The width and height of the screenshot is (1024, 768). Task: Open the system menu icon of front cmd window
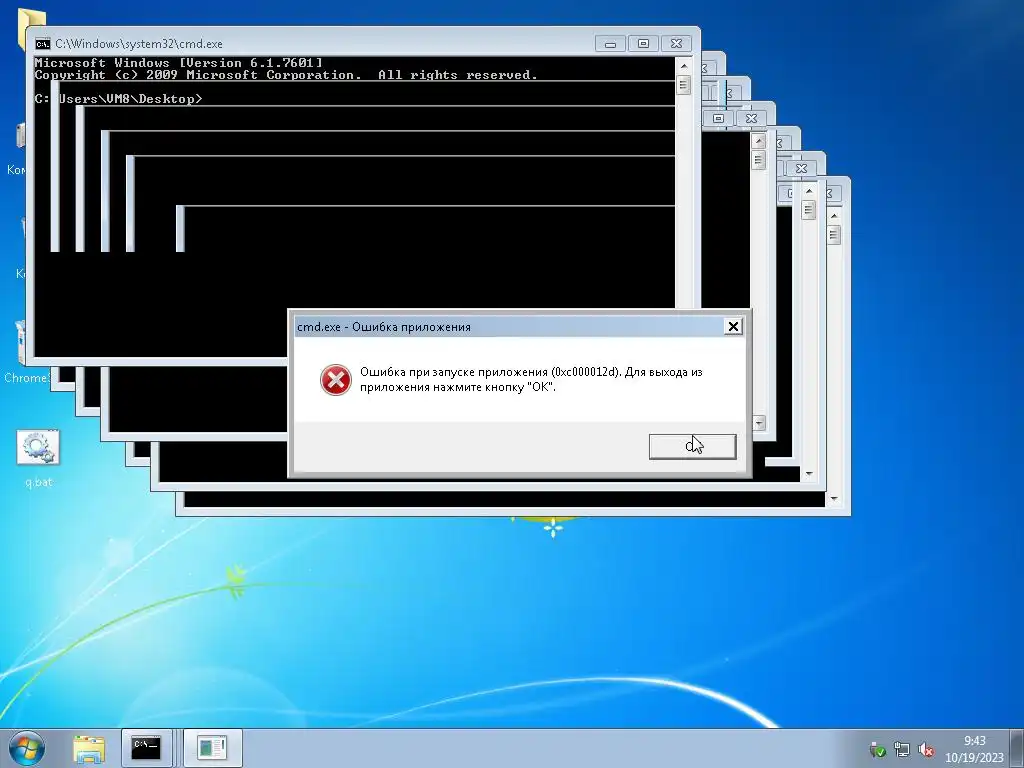click(42, 44)
